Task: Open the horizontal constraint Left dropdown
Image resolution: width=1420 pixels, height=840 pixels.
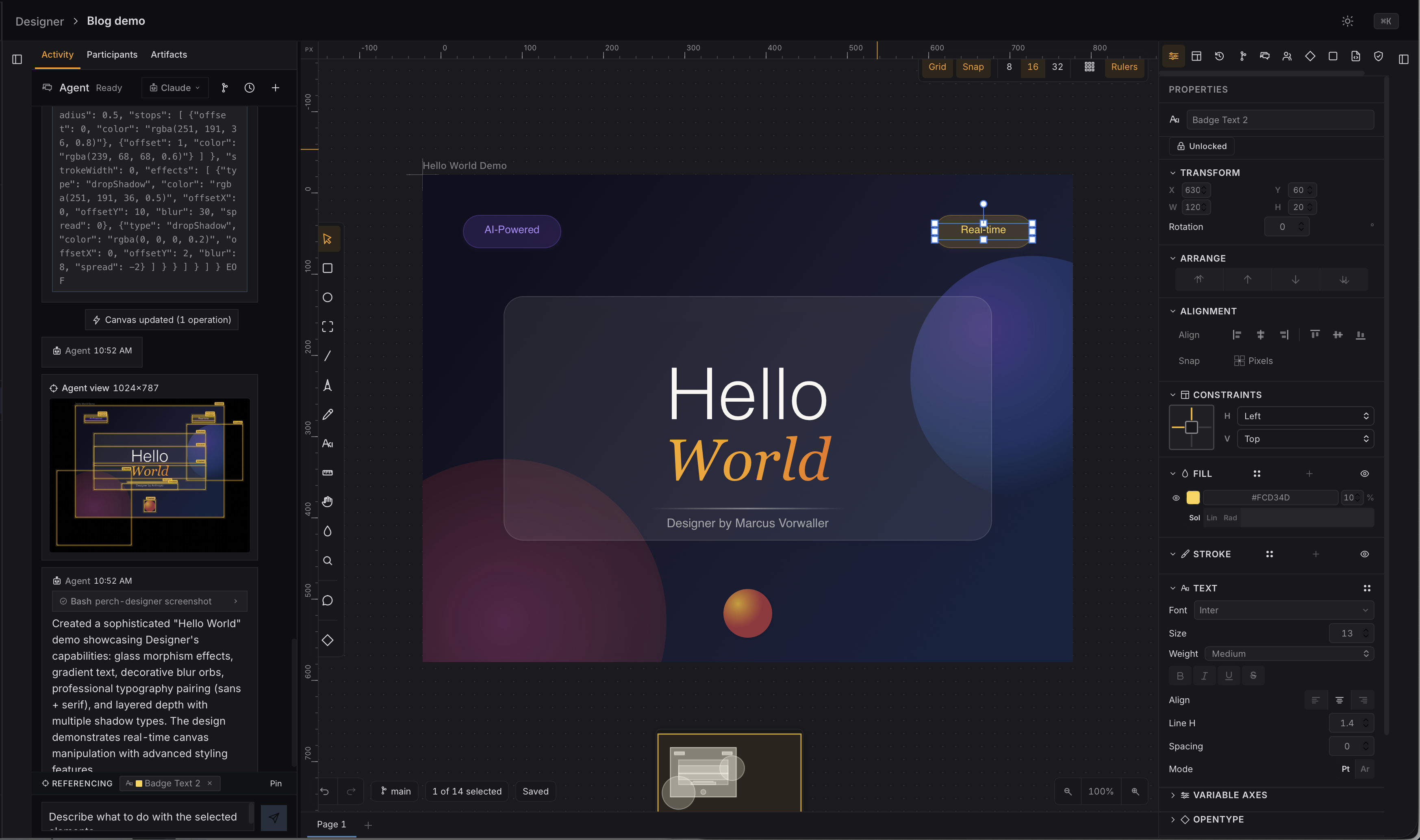Action: point(1305,416)
